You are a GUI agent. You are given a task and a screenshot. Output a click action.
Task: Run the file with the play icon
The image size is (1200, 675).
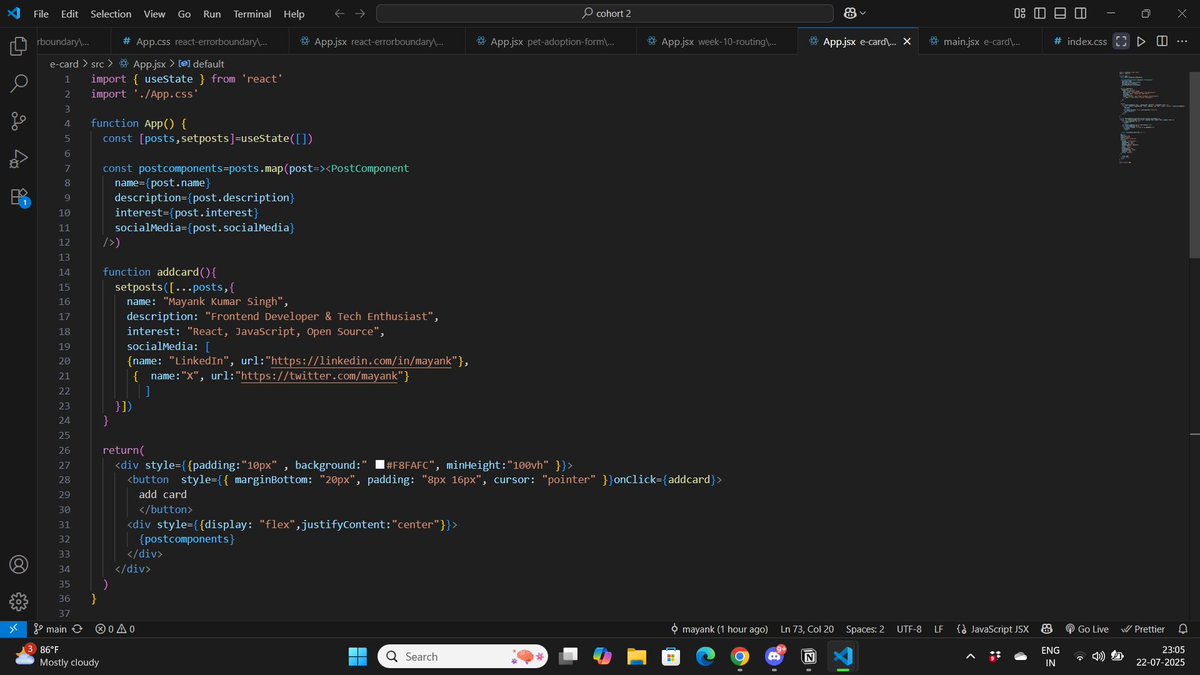pyautogui.click(x=1141, y=41)
